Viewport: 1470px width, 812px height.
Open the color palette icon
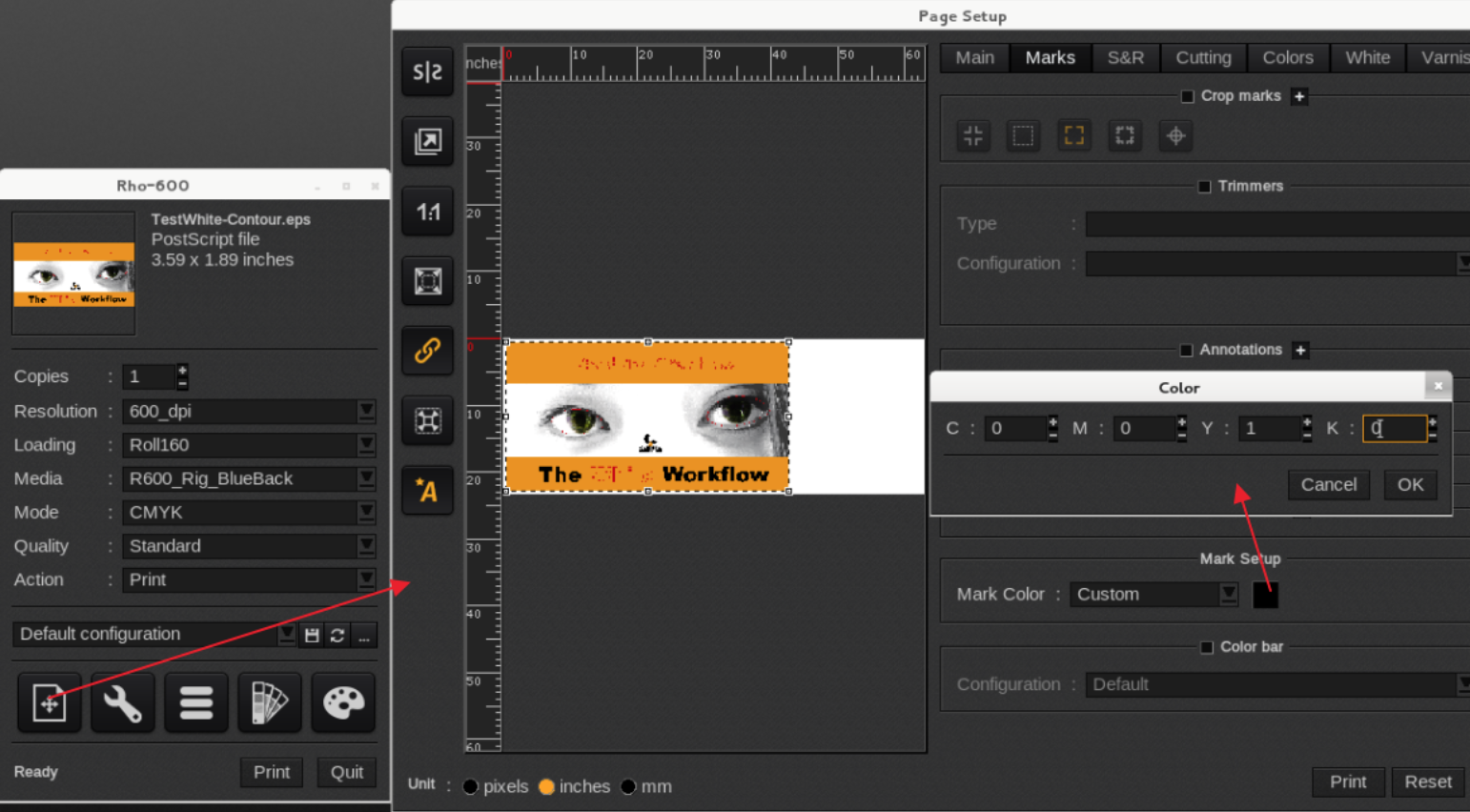(x=343, y=703)
